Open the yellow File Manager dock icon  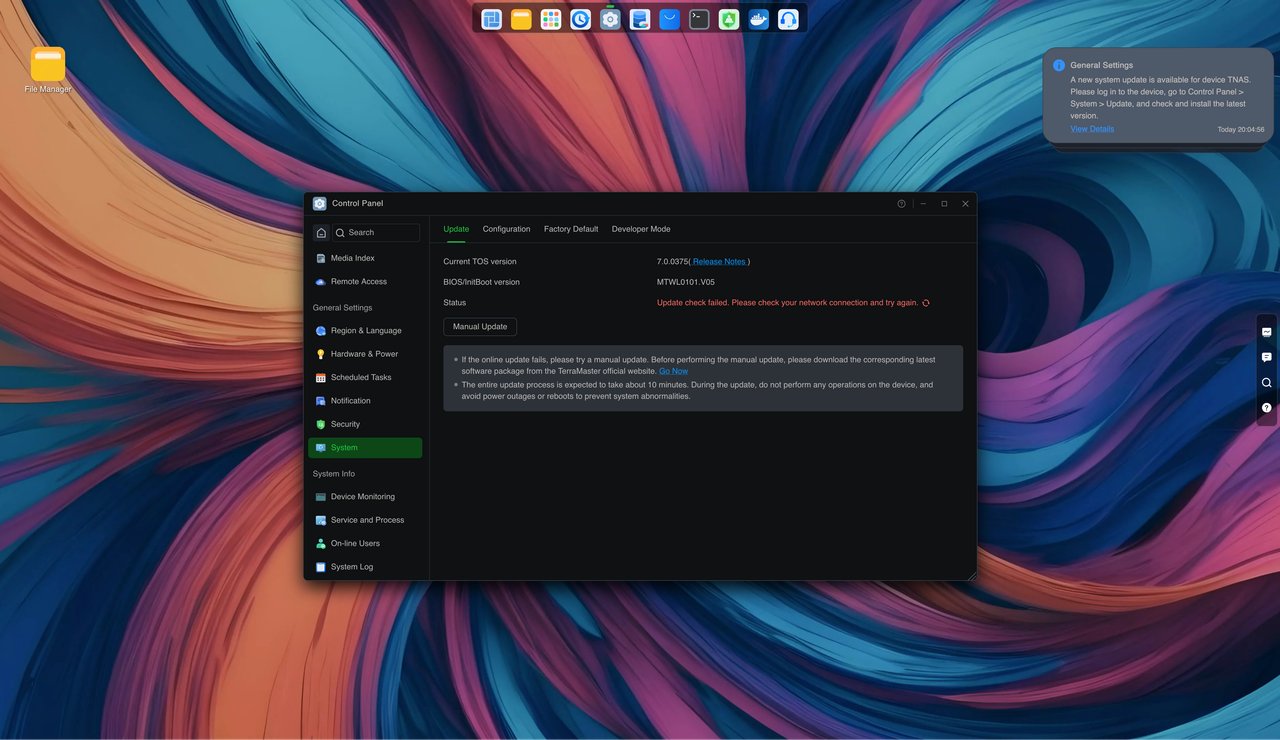pyautogui.click(x=521, y=19)
